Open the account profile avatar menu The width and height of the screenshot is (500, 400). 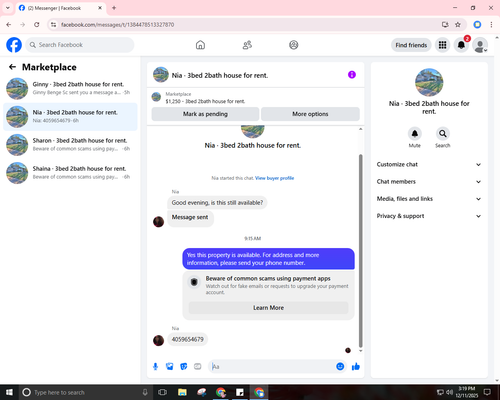480,45
